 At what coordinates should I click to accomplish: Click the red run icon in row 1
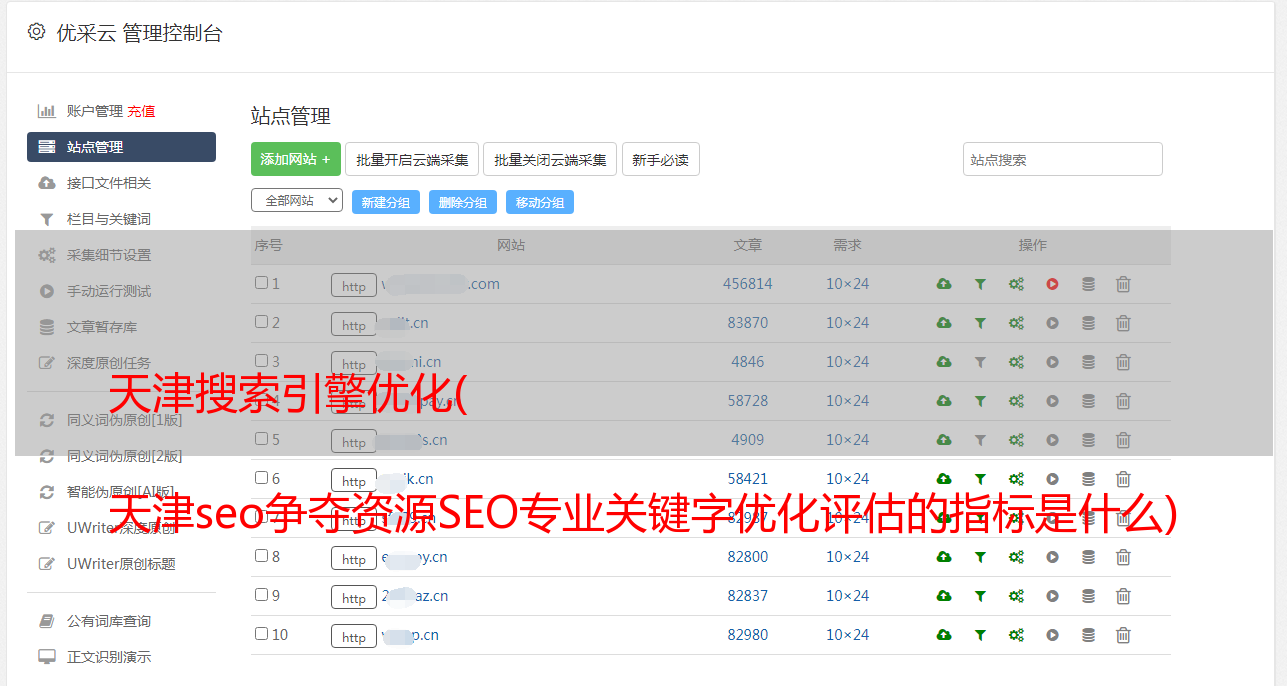click(1052, 284)
